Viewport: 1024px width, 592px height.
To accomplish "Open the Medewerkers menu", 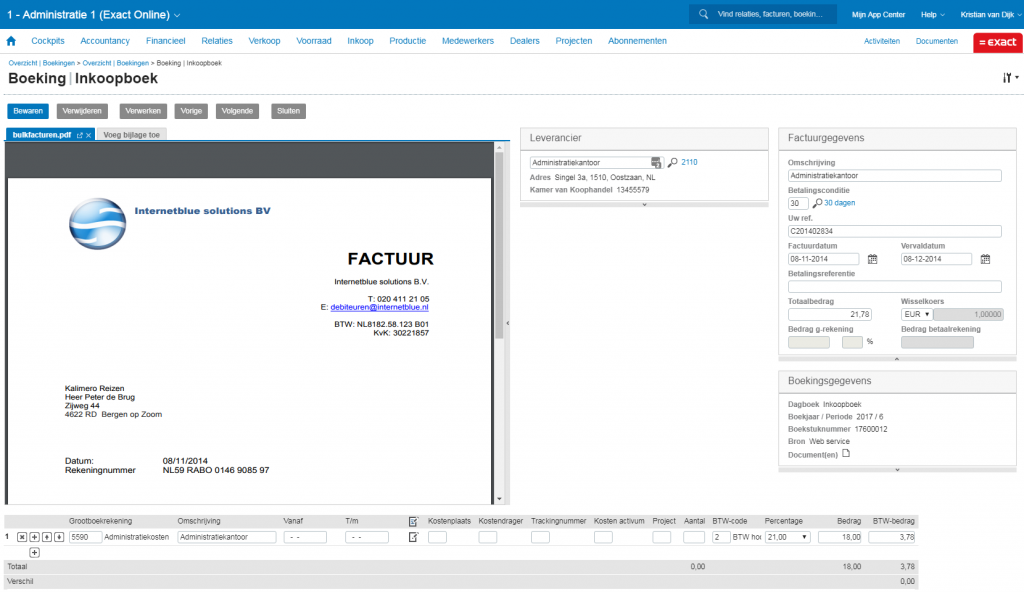I will (468, 41).
